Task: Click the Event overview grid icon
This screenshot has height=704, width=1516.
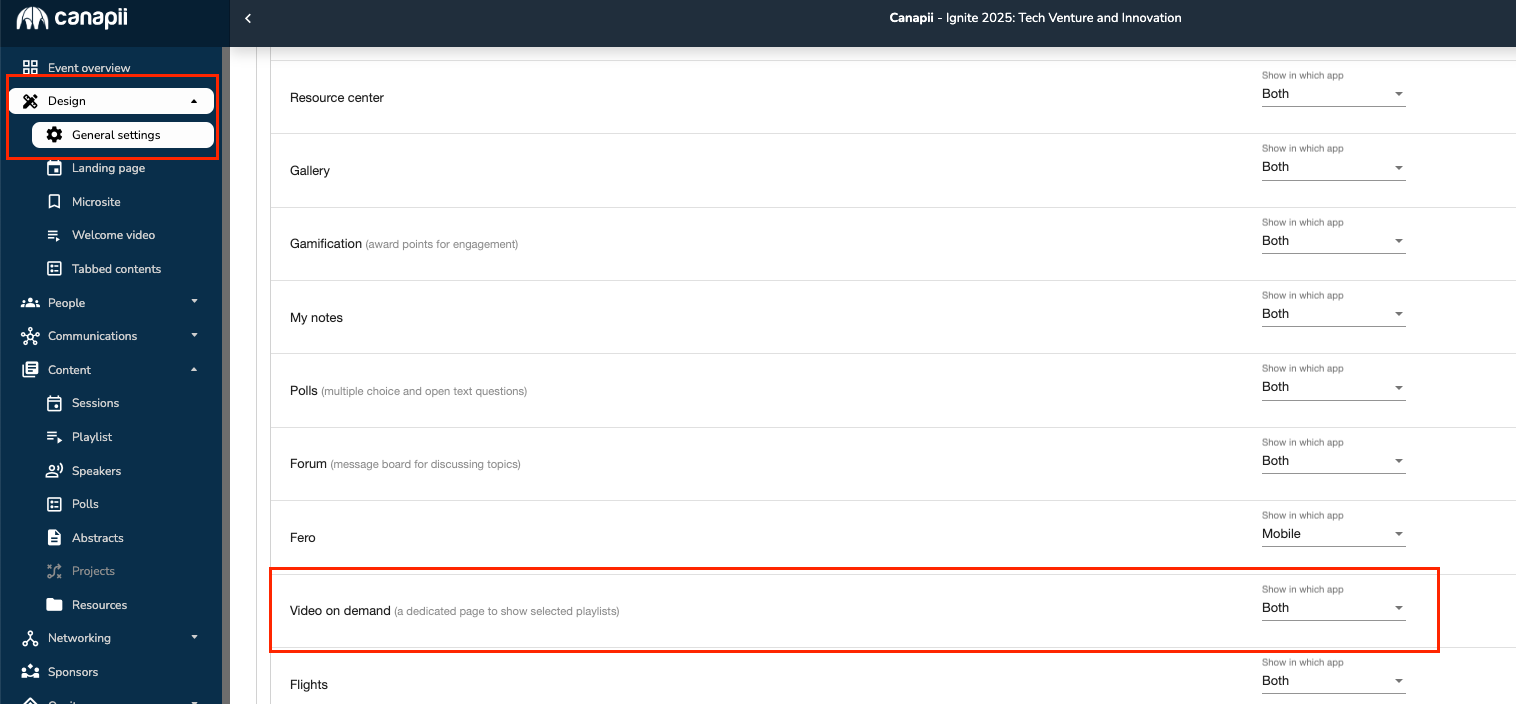Action: 30,68
